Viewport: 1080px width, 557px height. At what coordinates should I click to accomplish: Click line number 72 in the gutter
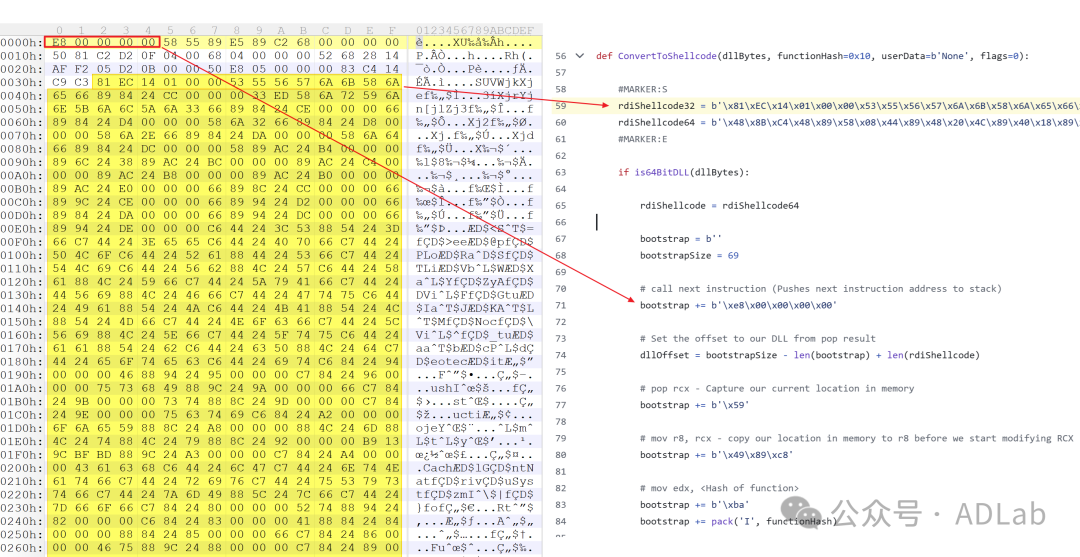tap(560, 322)
